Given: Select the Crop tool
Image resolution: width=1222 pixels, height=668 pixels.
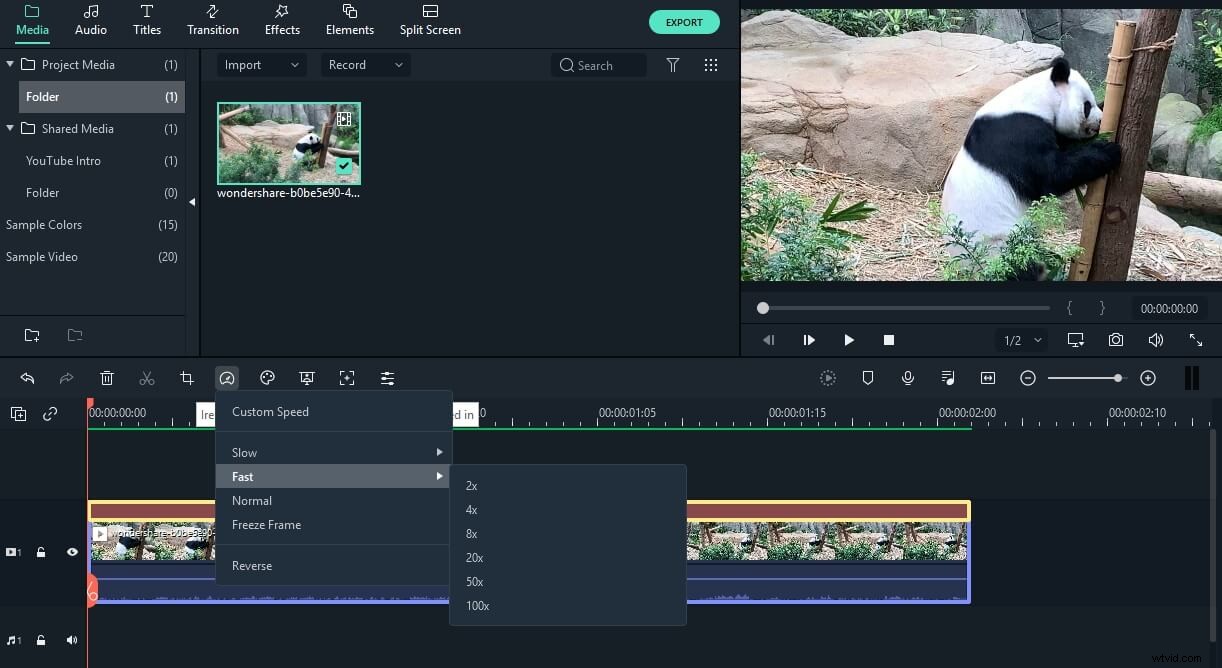Looking at the screenshot, I should coord(187,378).
